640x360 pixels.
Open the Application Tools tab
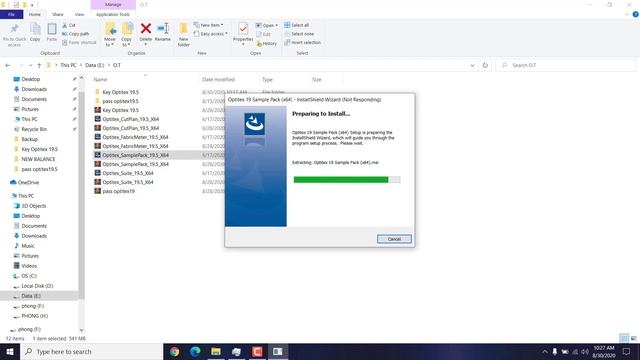(x=113, y=15)
